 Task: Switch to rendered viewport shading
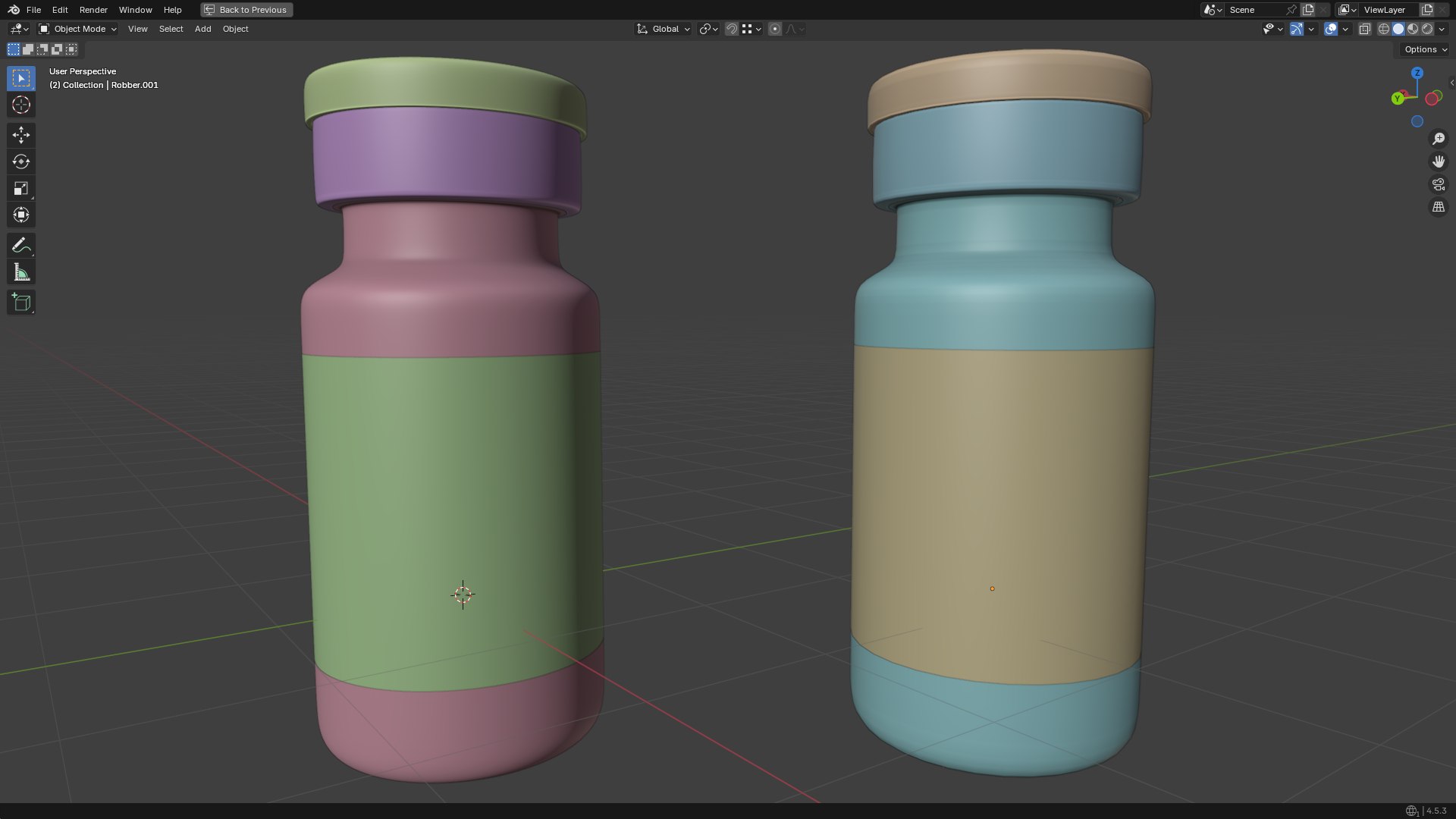coord(1427,29)
